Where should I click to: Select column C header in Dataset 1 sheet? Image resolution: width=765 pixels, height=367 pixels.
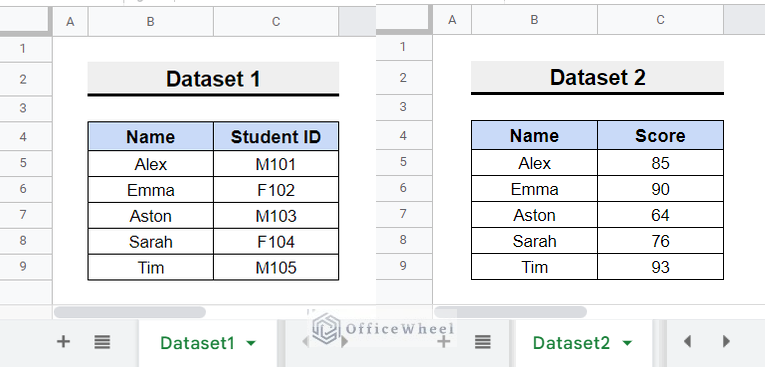[x=276, y=21]
